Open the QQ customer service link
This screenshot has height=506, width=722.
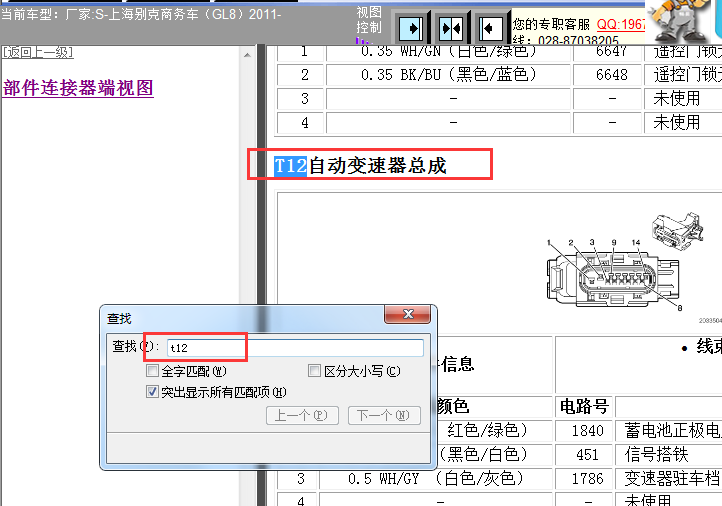tap(622, 24)
